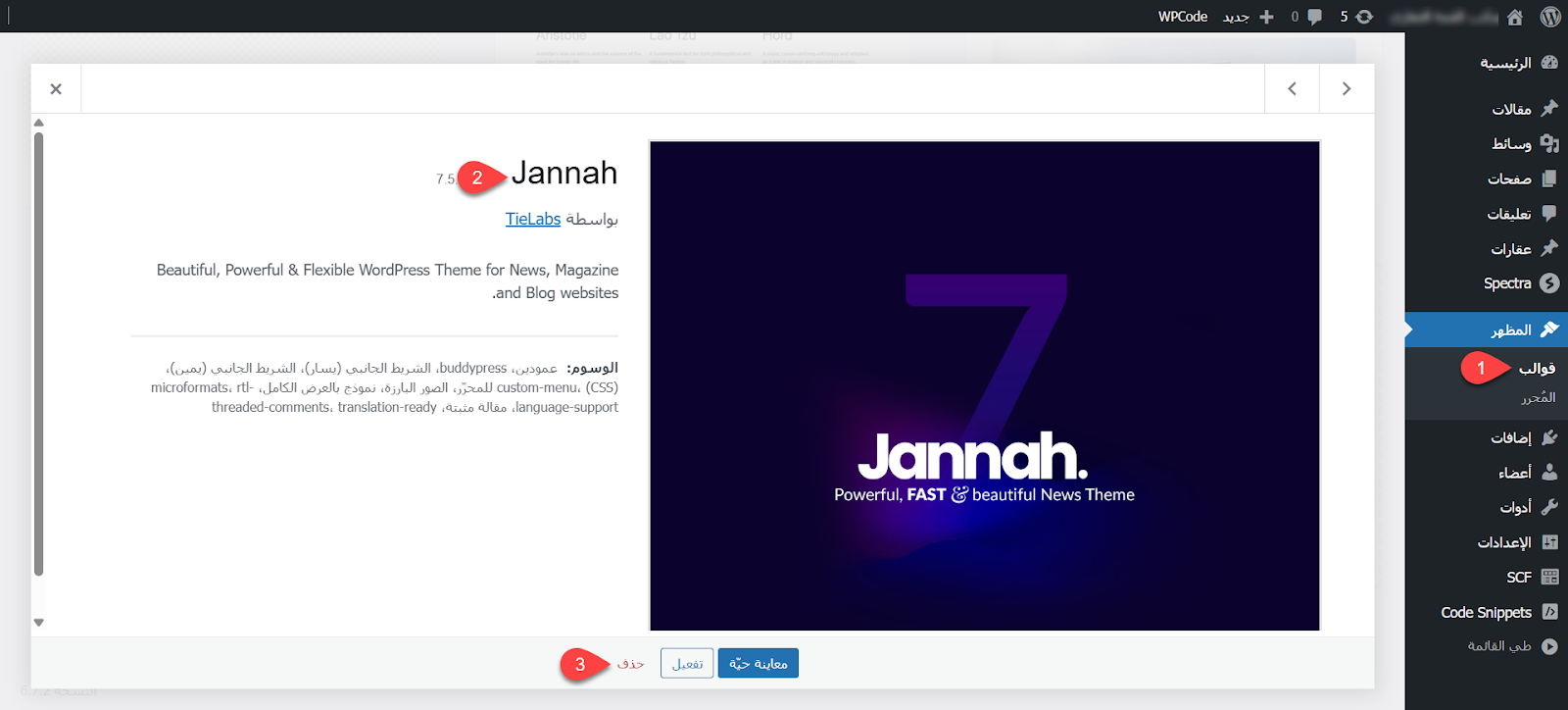Click the plus icon for جديد
The image size is (1568, 710).
coord(1266,17)
